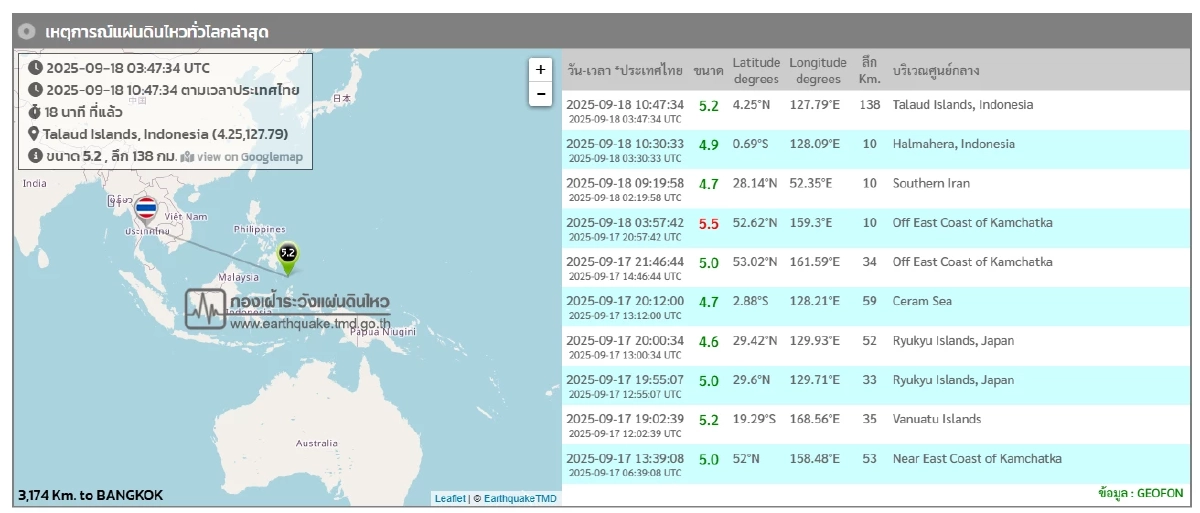The height and width of the screenshot is (513, 1200).
Task: Zoom out on the earthquake map
Action: pyautogui.click(x=541, y=94)
